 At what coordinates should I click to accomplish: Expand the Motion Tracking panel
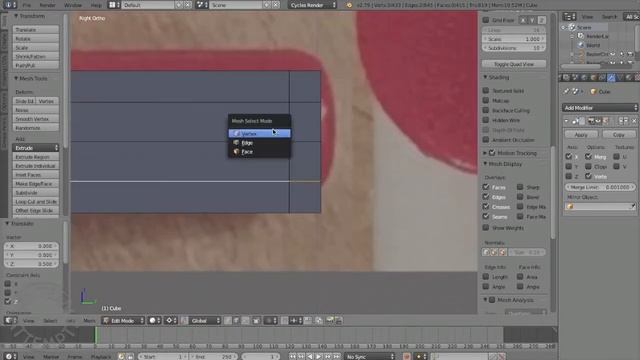485,153
